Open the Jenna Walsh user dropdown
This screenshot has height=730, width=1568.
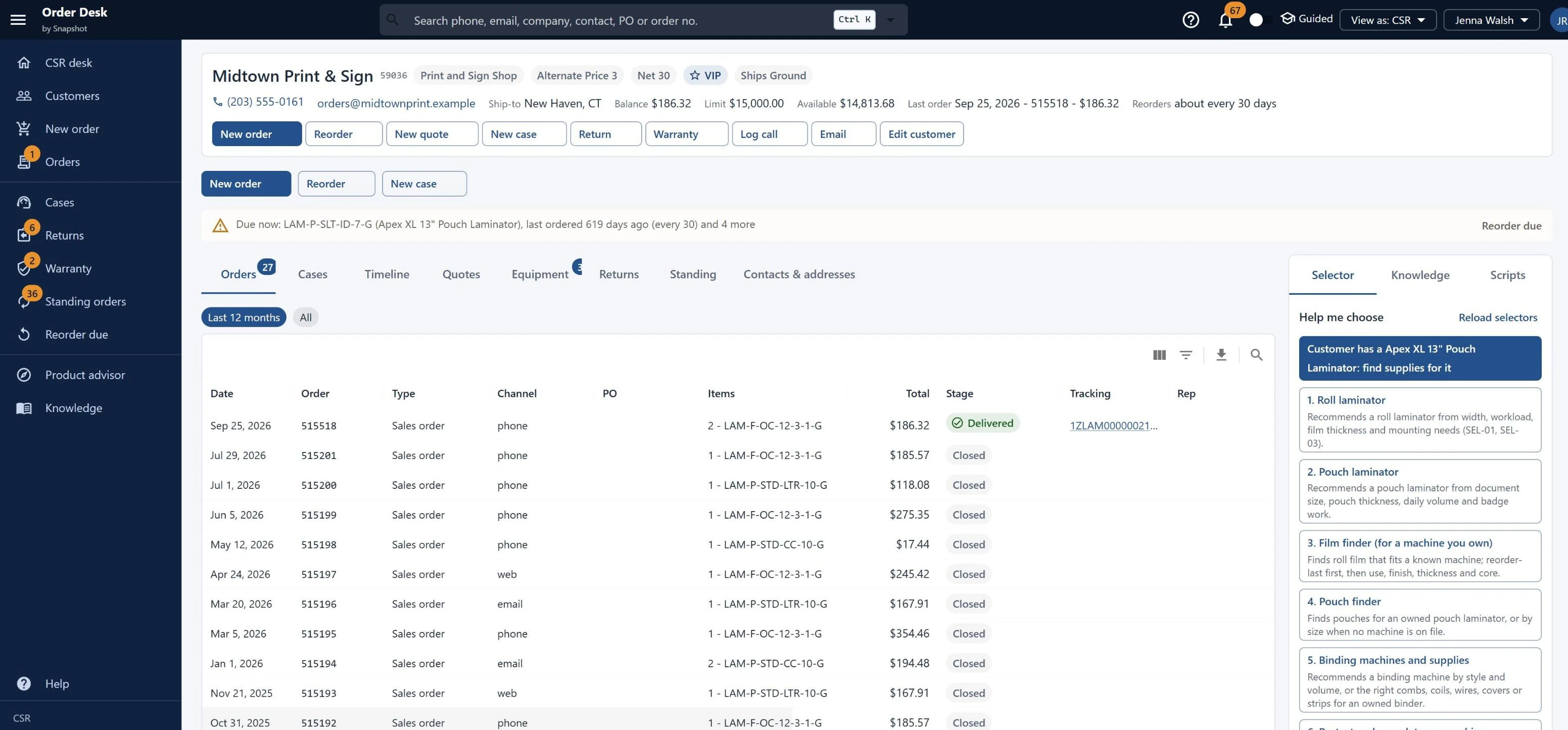[1491, 20]
